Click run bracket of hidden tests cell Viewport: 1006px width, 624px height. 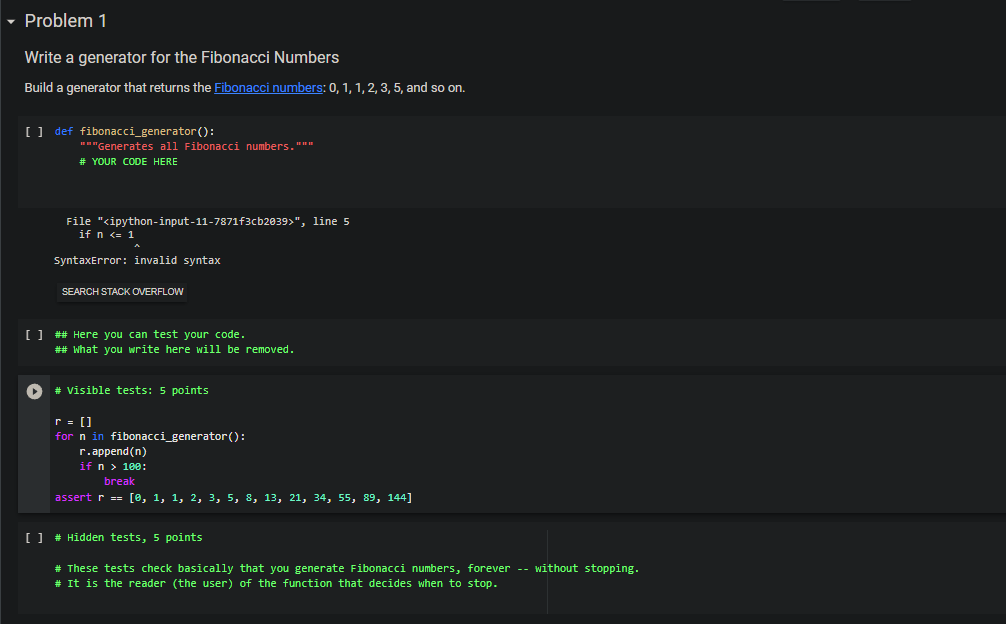pyautogui.click(x=34, y=537)
